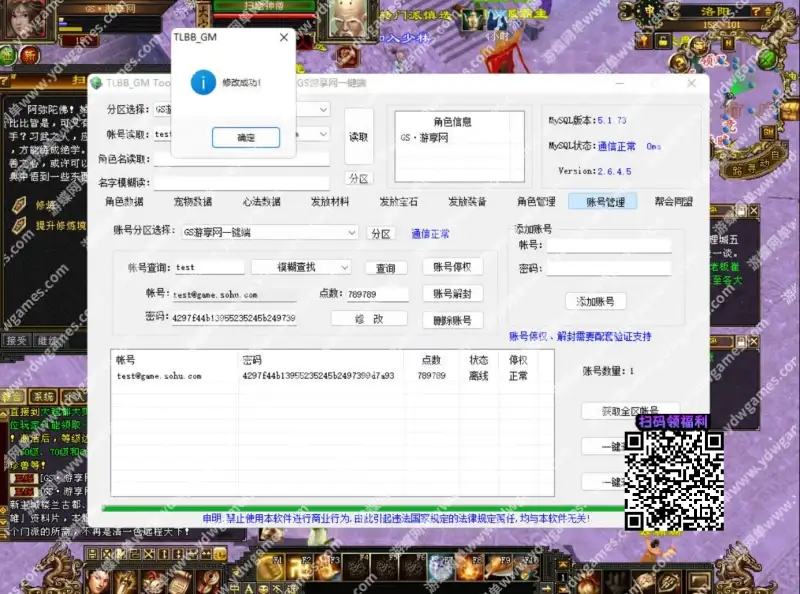This screenshot has width=800, height=594.
Task: Select the 系统 chat tab in game
Action: pos(43,397)
